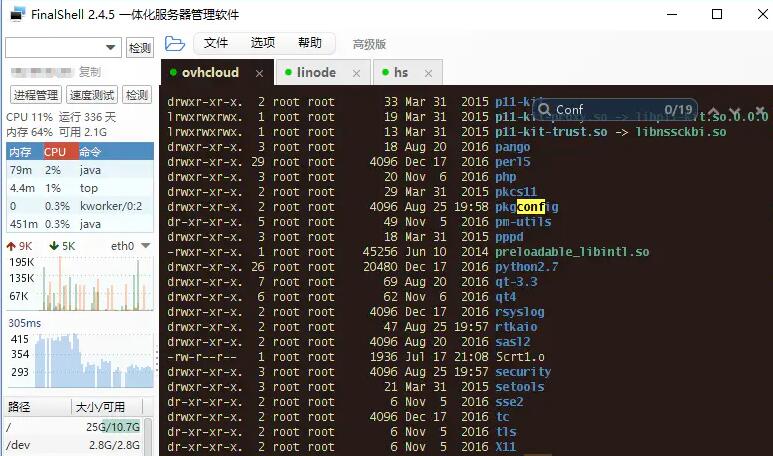The width and height of the screenshot is (773, 456).
Task: Click the 复制 link beside blurred IP
Action: [90, 72]
